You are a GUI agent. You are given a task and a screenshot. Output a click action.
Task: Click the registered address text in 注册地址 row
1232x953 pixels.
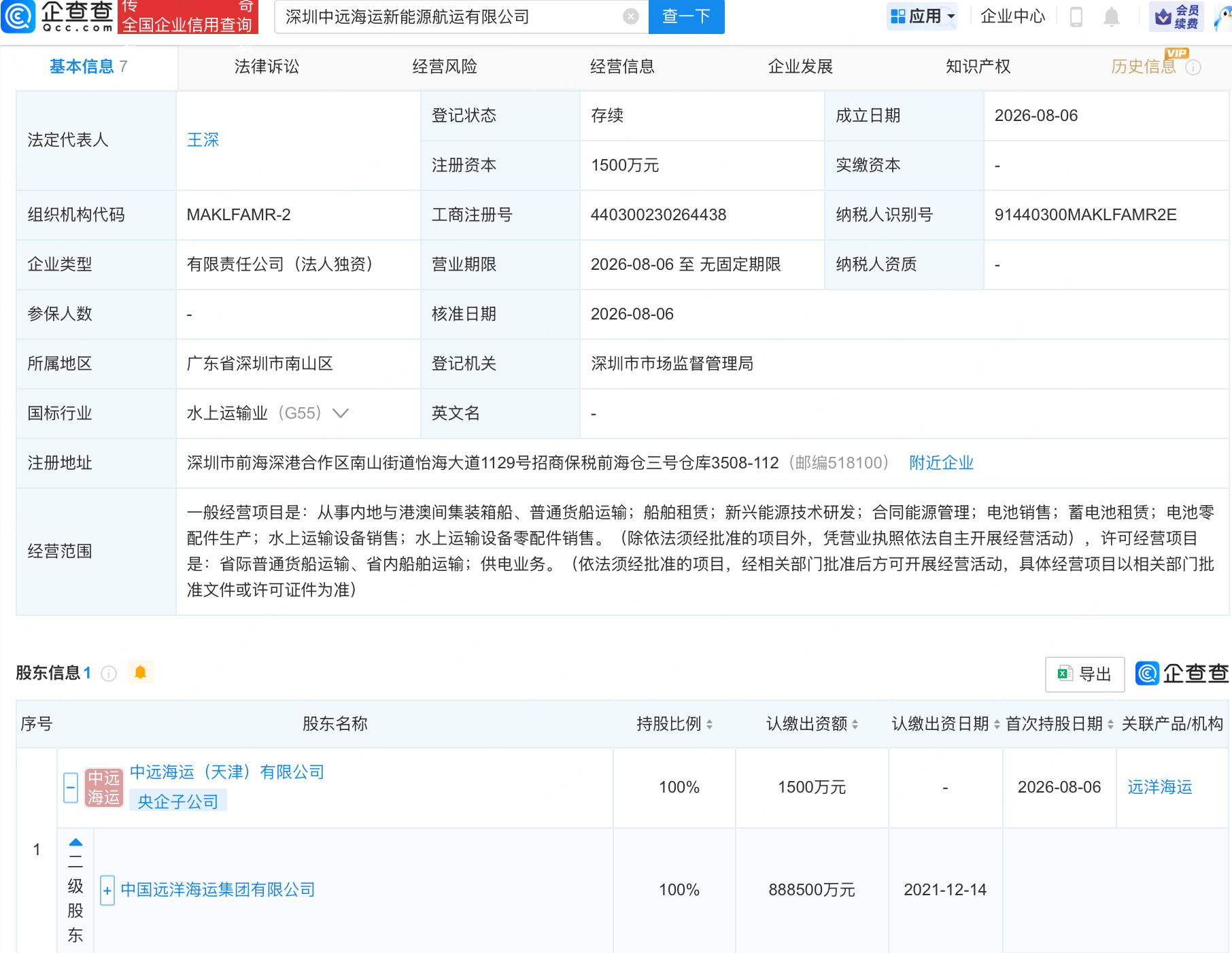coord(483,463)
